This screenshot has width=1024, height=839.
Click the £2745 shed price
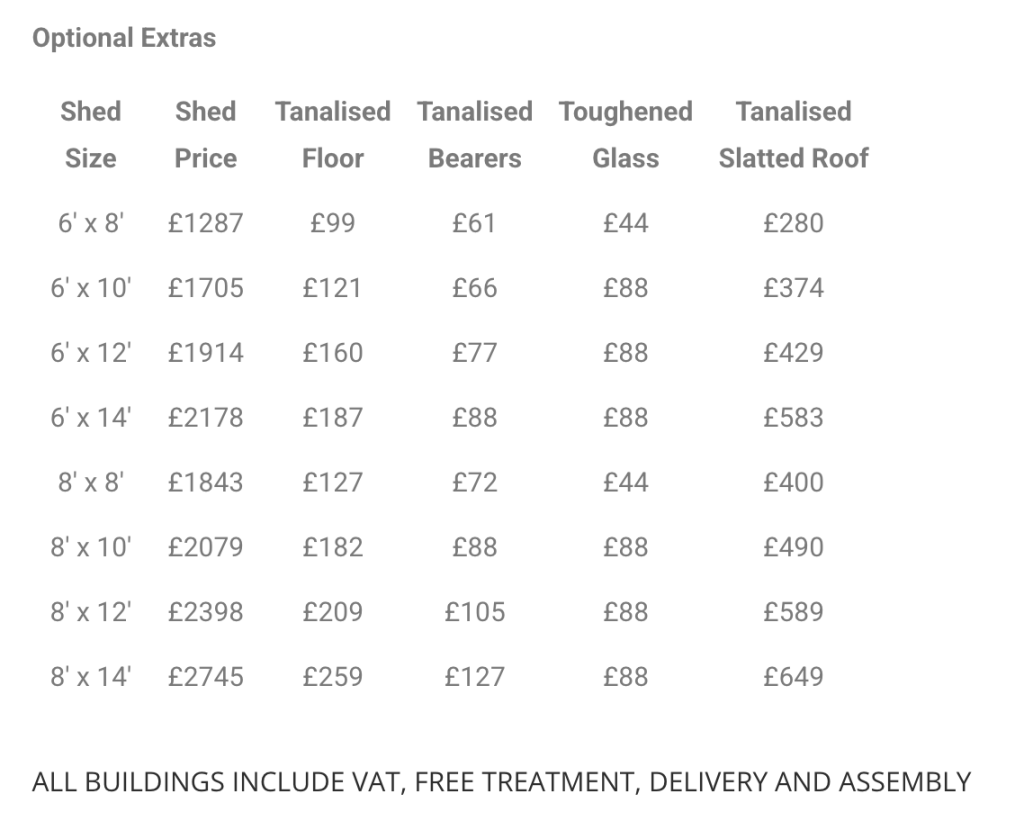[x=206, y=676]
